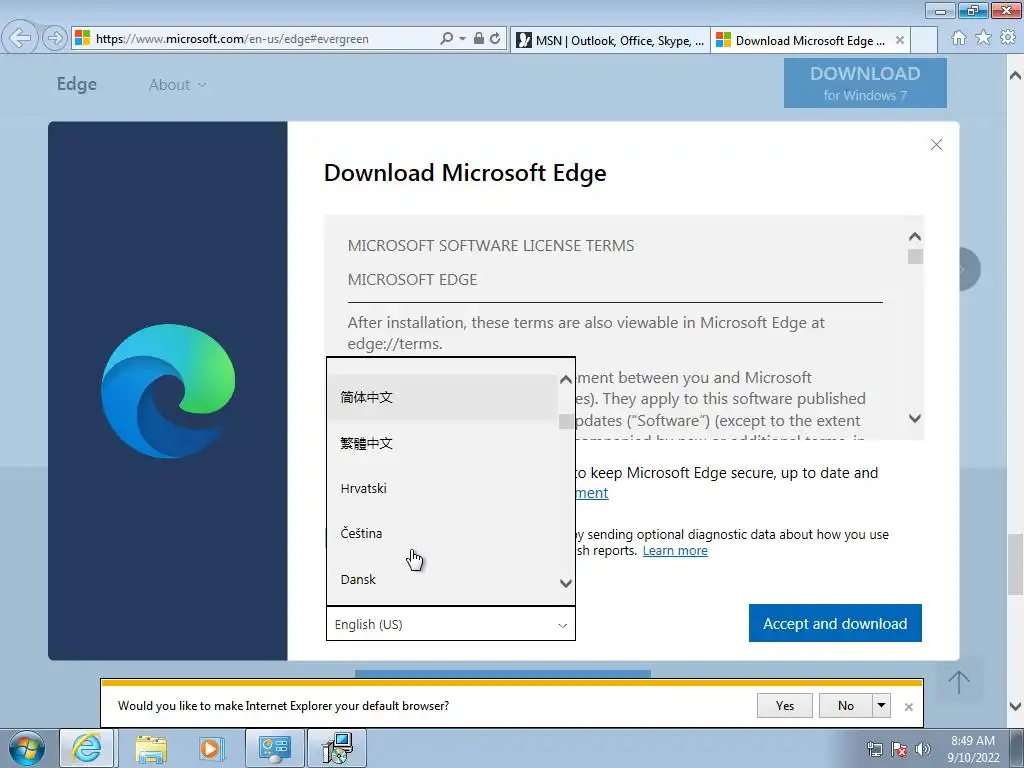
Task: Open the Learn more link
Action: [675, 551]
